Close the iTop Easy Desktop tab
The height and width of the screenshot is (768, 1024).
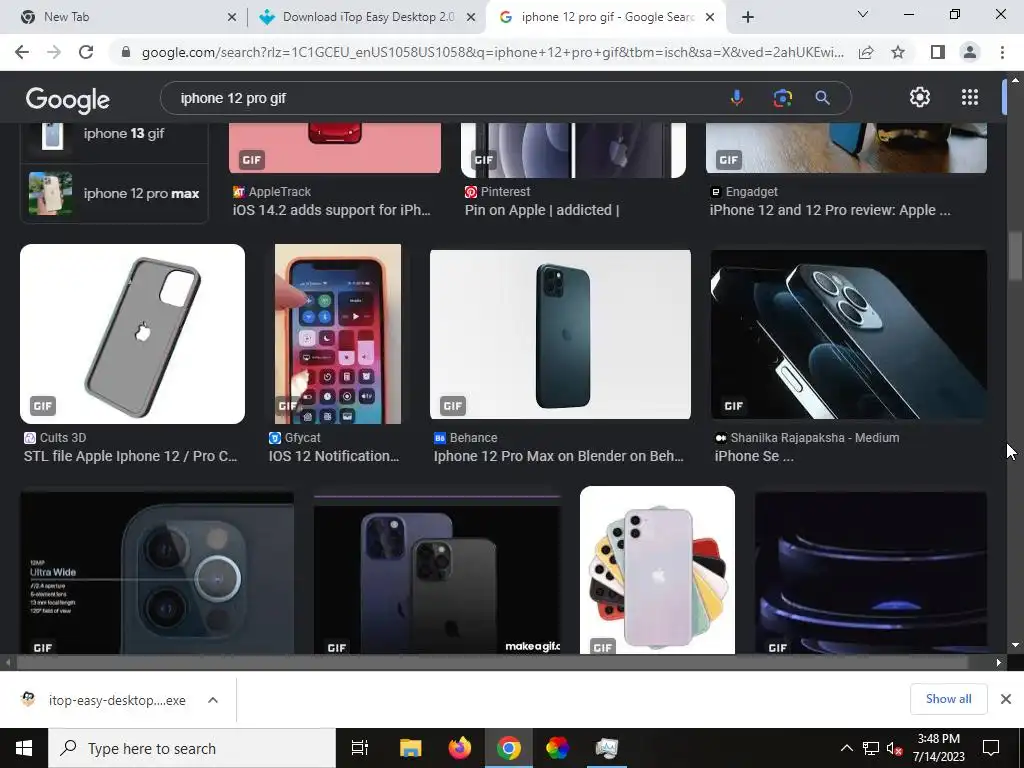pos(471,17)
